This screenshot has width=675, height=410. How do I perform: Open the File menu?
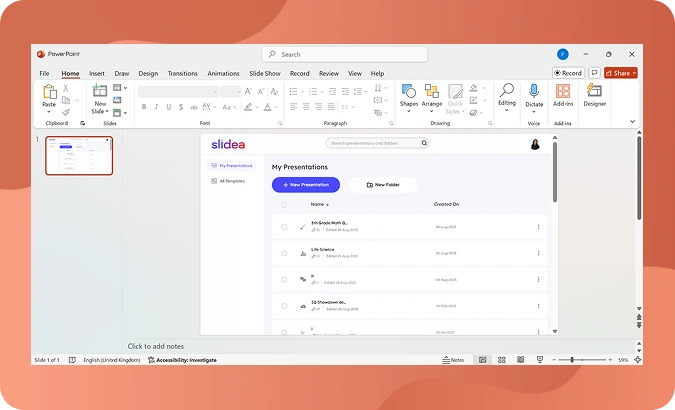44,74
